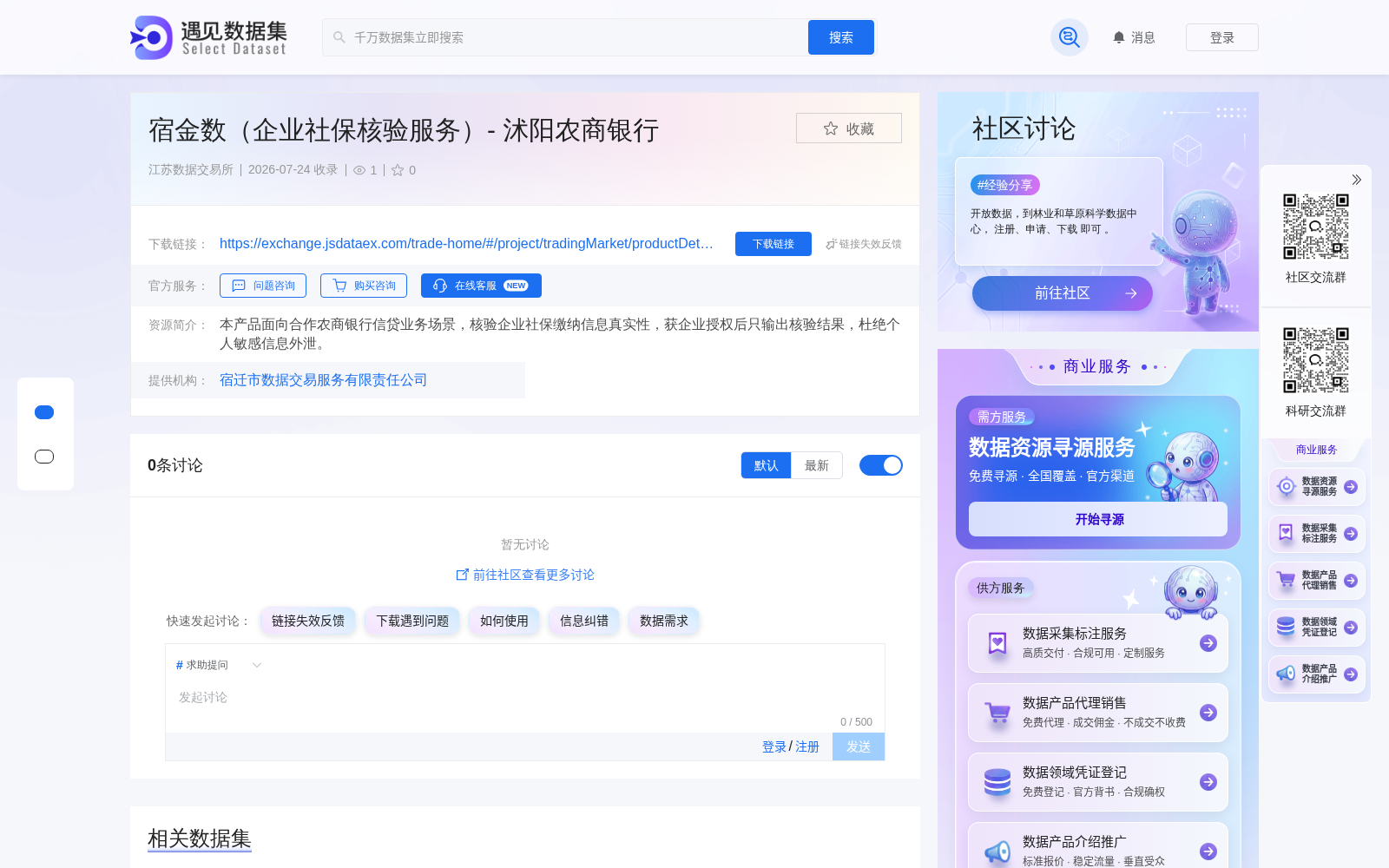Click the megaphone icon of 数据产品介绍推广
This screenshot has width=1389, height=868.
[997, 852]
